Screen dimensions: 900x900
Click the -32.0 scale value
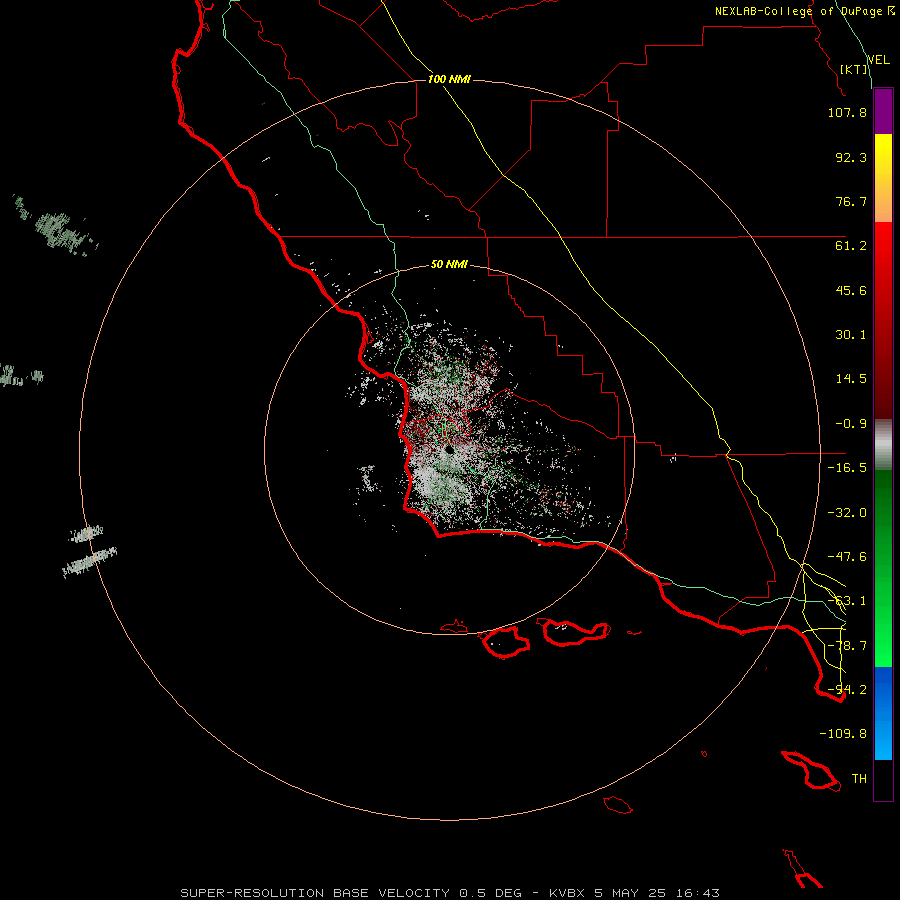click(847, 513)
